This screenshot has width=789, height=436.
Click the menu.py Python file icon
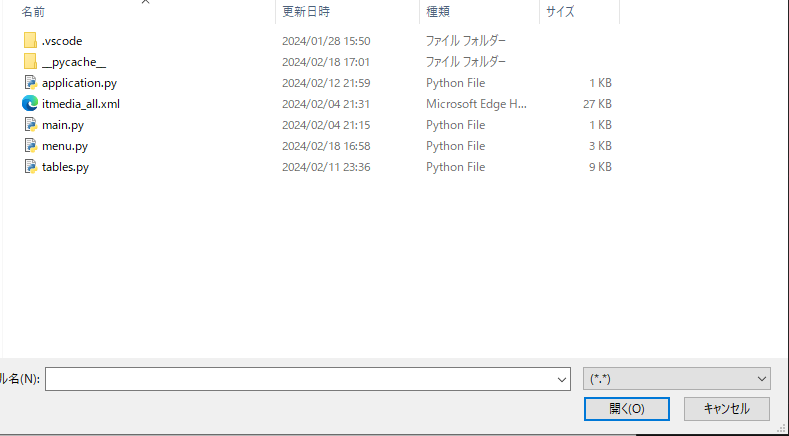tap(30, 146)
